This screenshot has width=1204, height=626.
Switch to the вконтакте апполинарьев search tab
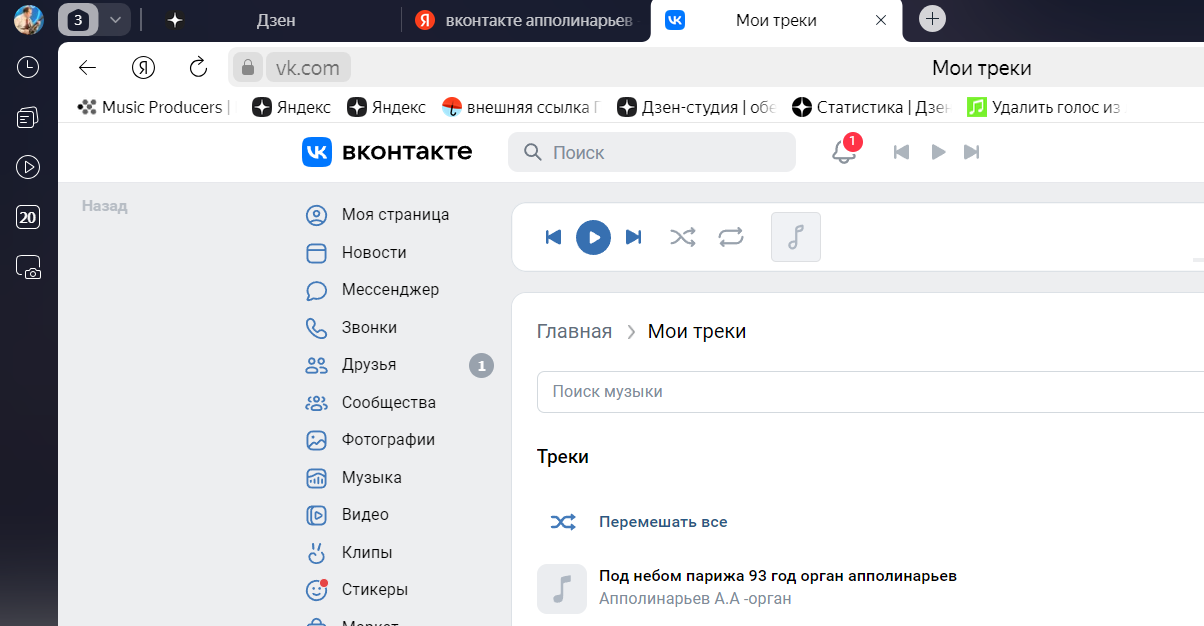click(524, 20)
